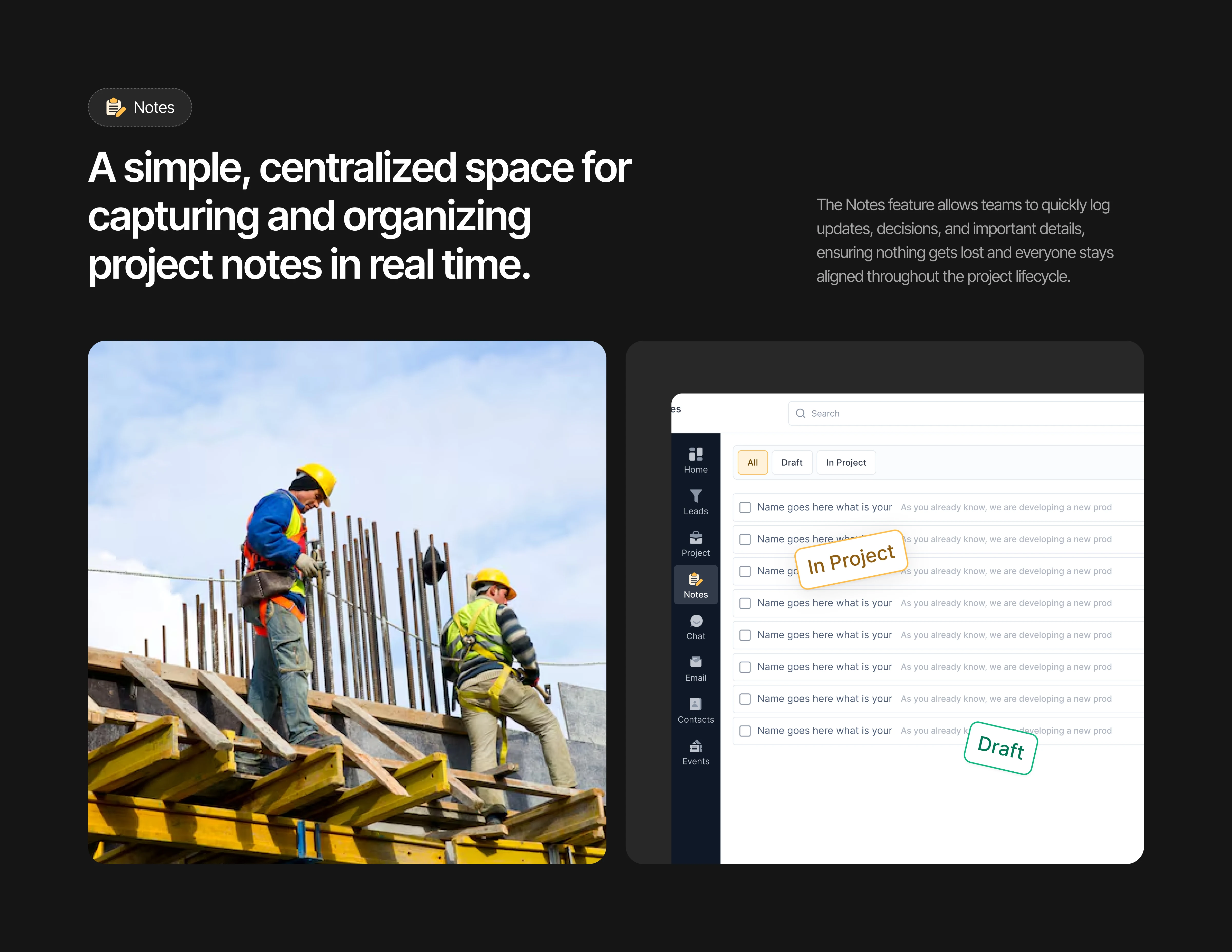Open the Email envelope icon
Image resolution: width=1232 pixels, height=952 pixels.
click(696, 662)
